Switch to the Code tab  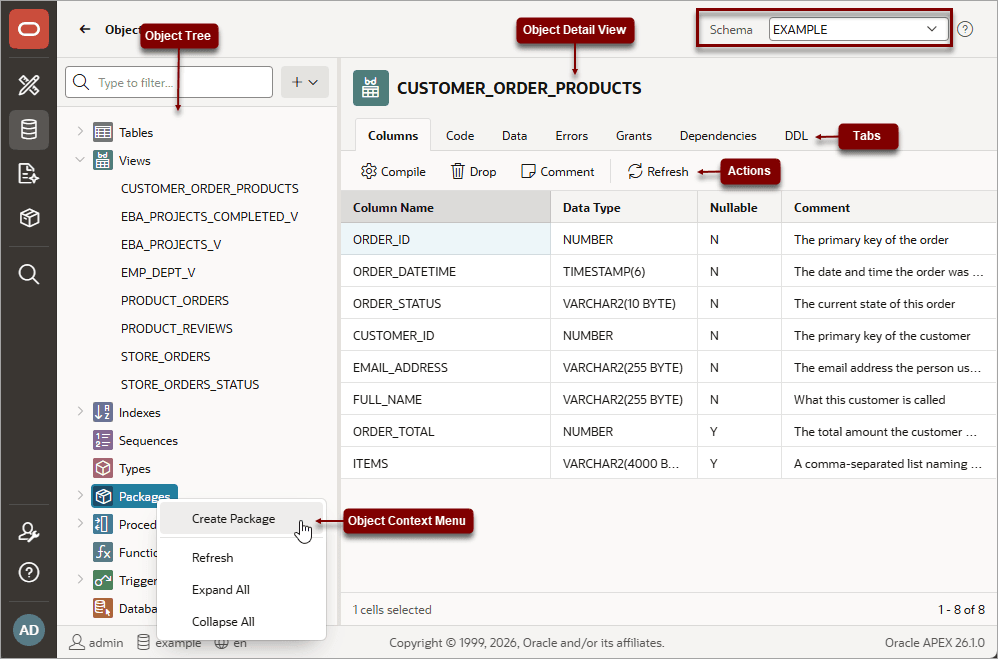click(460, 136)
